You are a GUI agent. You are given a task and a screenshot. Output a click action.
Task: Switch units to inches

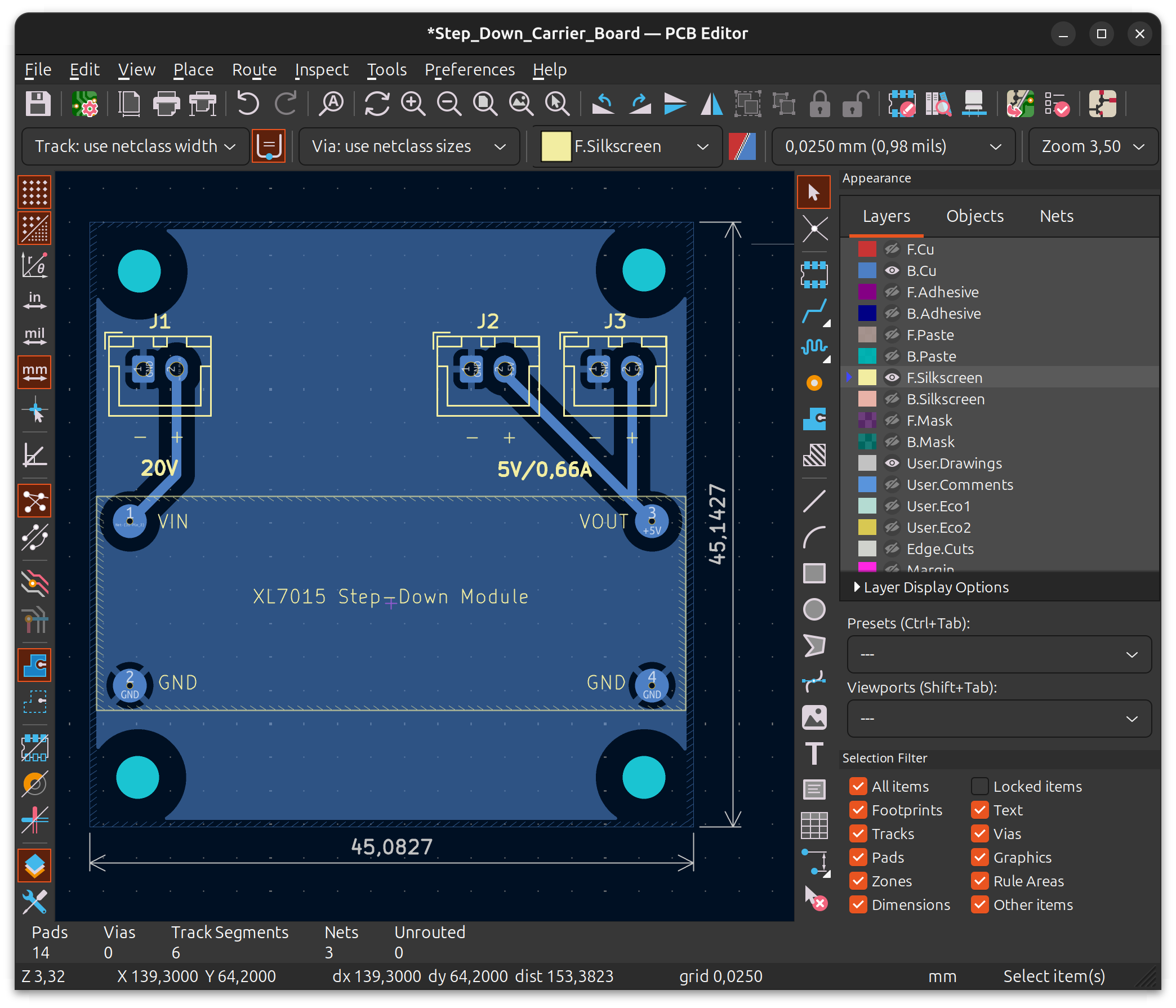[x=34, y=301]
